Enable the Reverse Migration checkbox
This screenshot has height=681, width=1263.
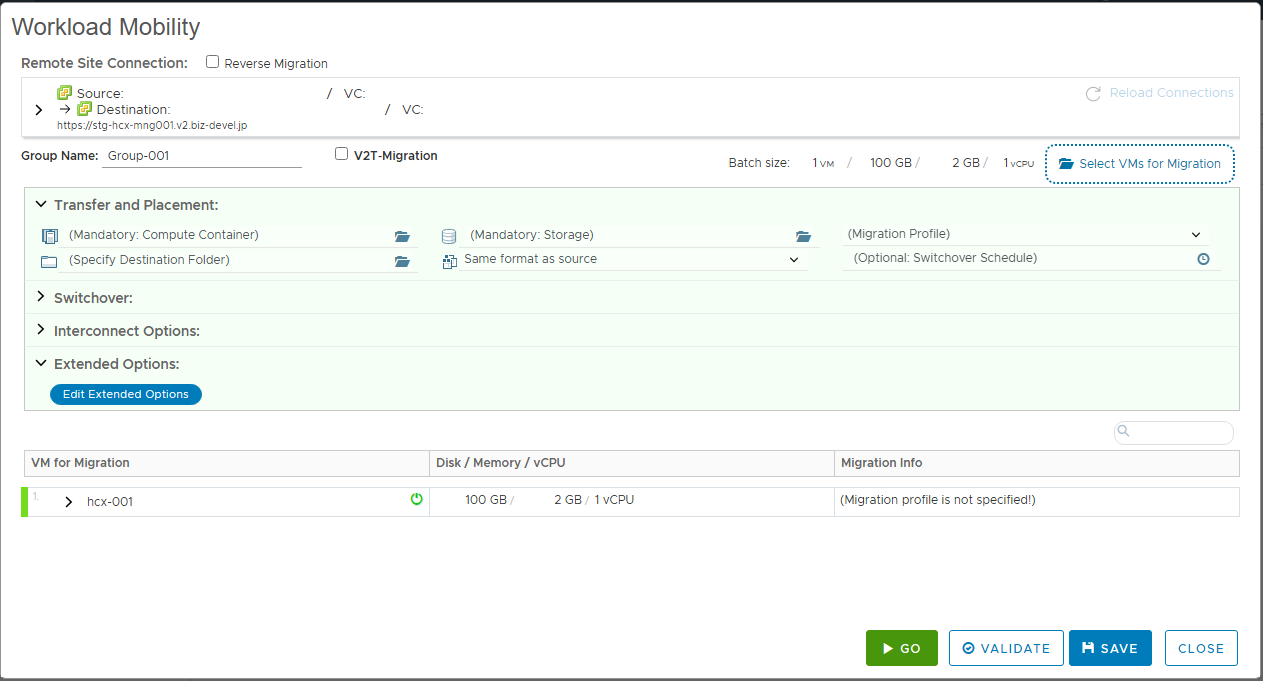tap(212, 62)
